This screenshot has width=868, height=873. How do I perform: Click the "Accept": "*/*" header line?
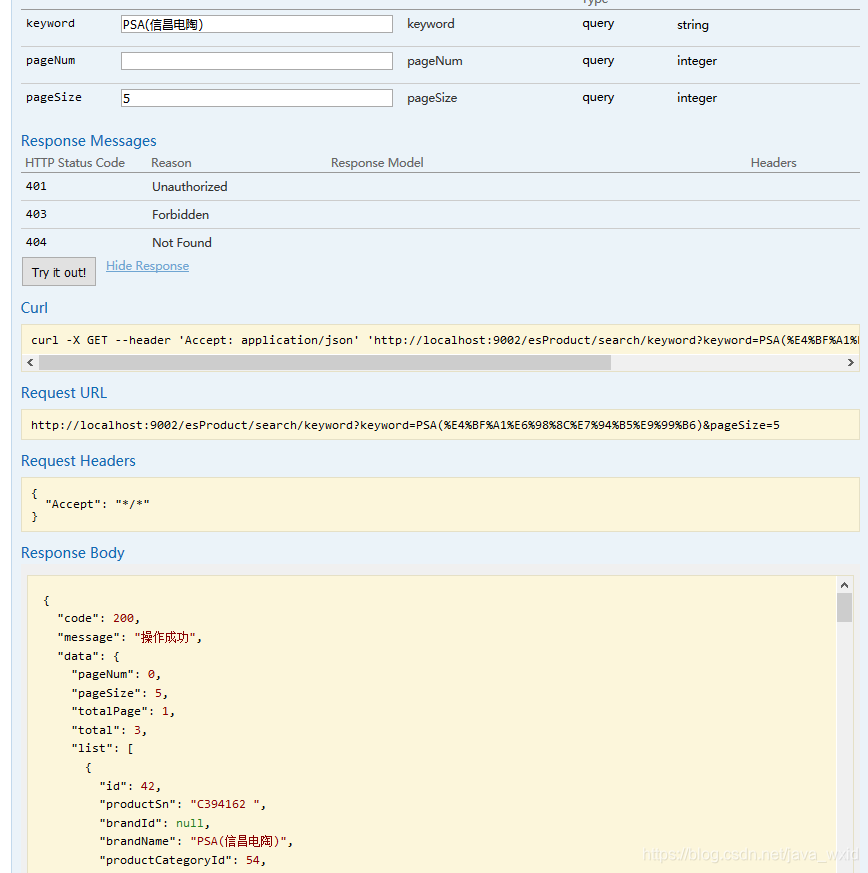click(97, 504)
